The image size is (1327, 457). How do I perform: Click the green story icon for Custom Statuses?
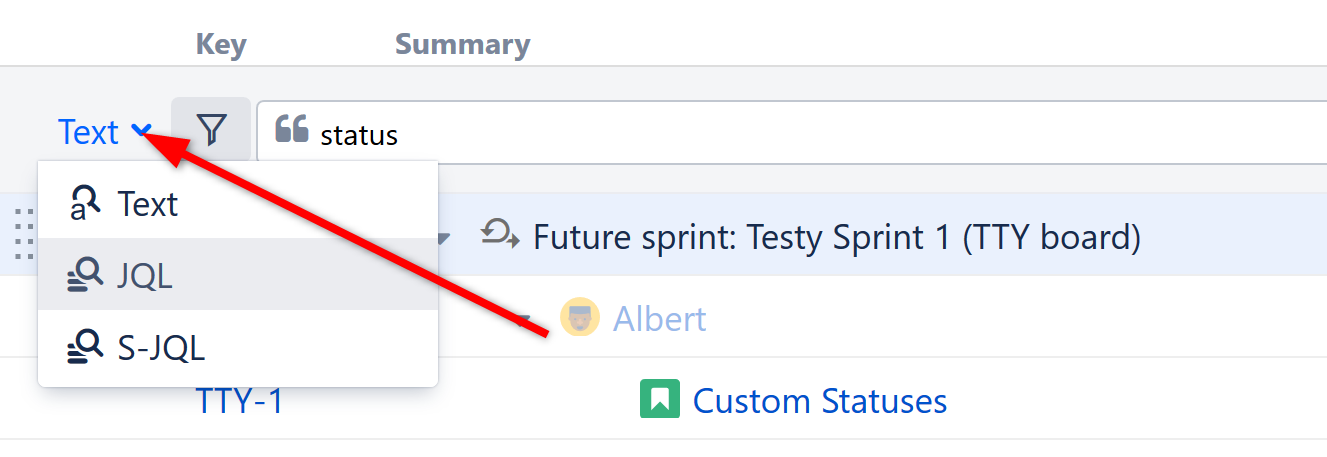659,400
